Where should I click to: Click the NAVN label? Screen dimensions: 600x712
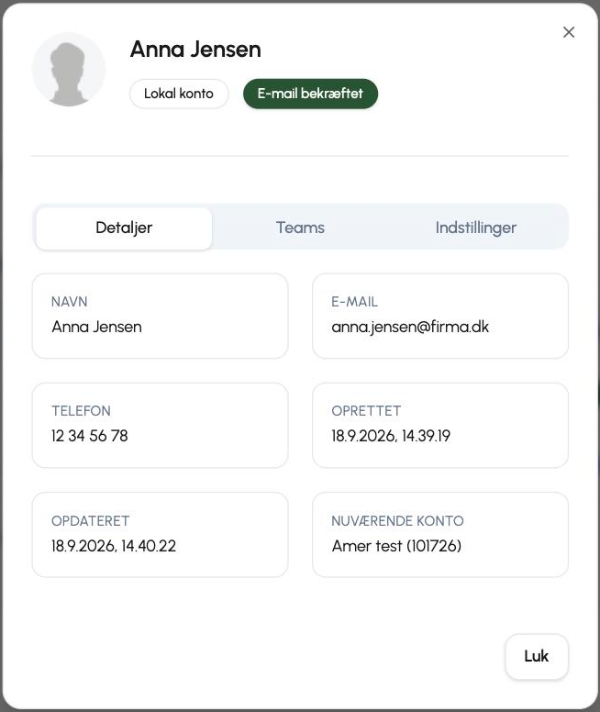tap(69, 302)
